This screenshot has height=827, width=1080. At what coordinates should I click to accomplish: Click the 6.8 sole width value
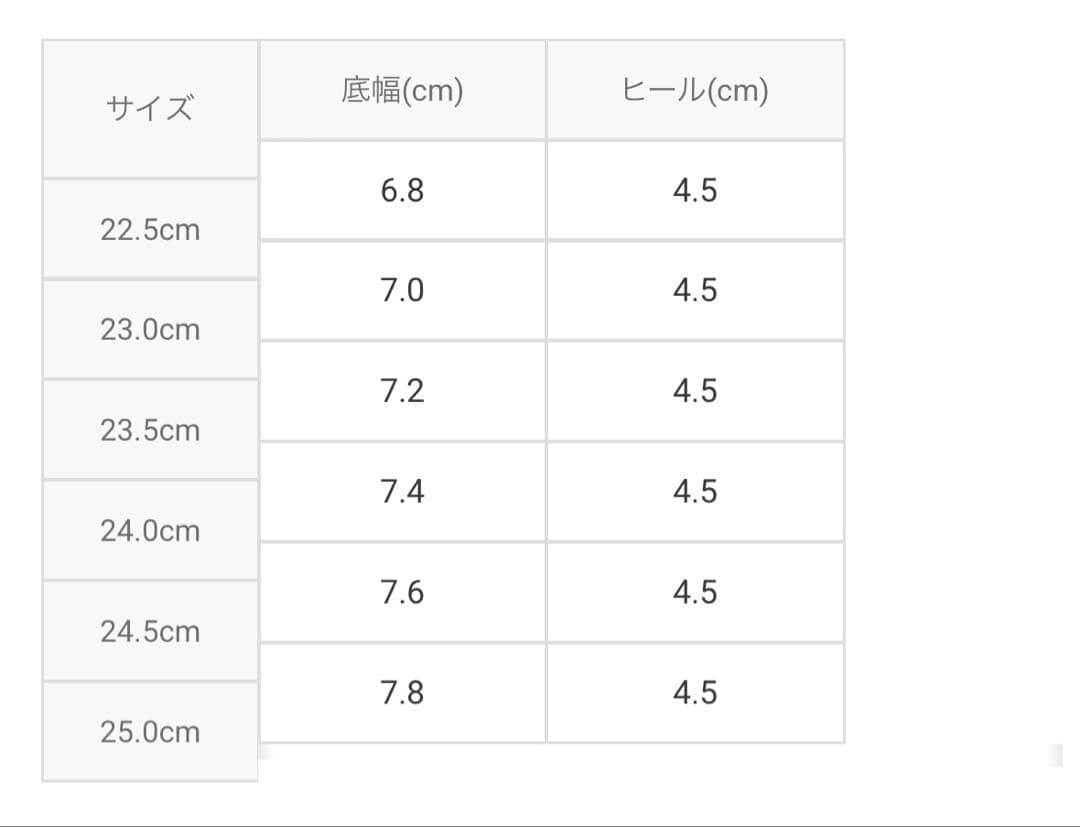tap(402, 190)
